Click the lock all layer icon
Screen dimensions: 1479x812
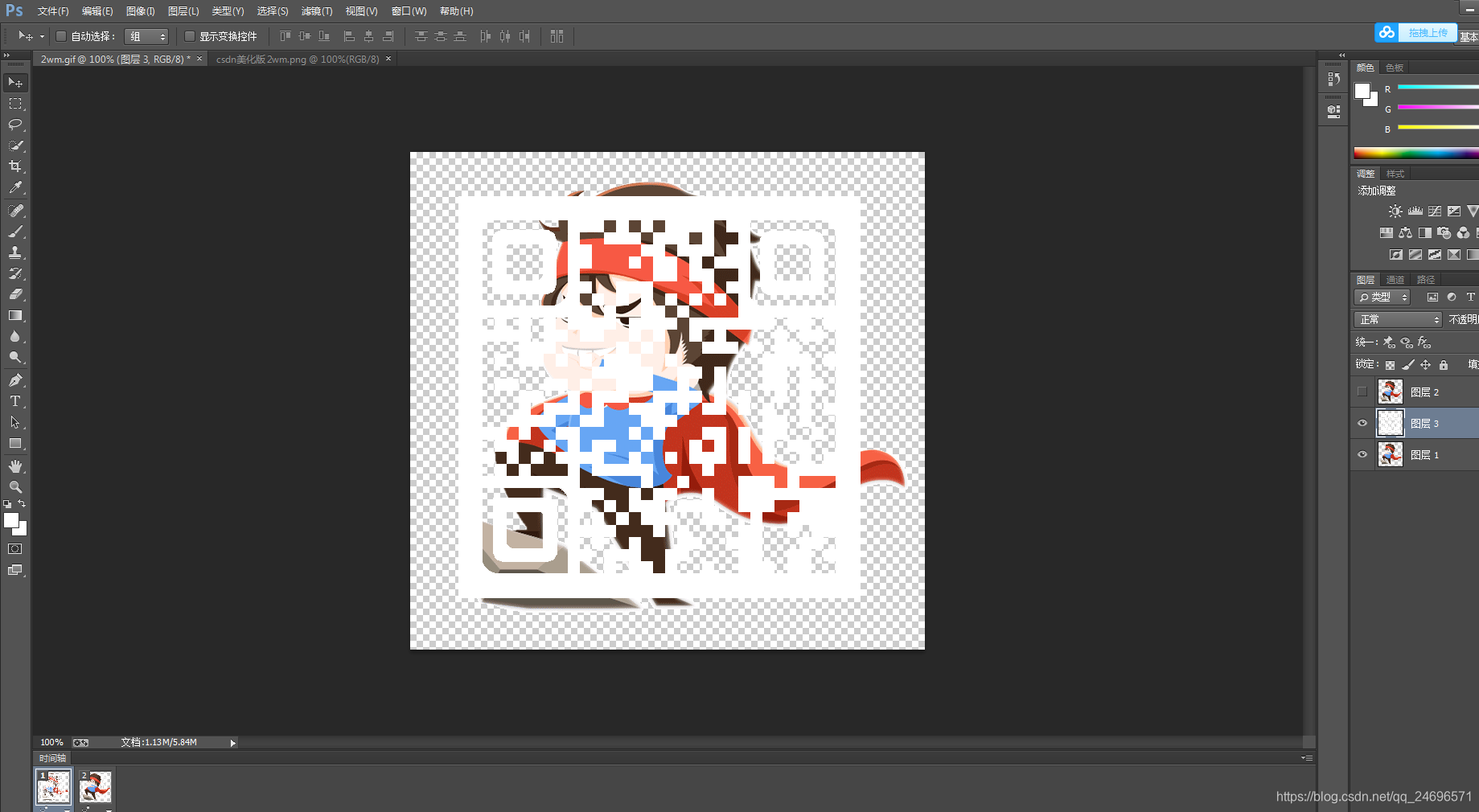point(1444,365)
